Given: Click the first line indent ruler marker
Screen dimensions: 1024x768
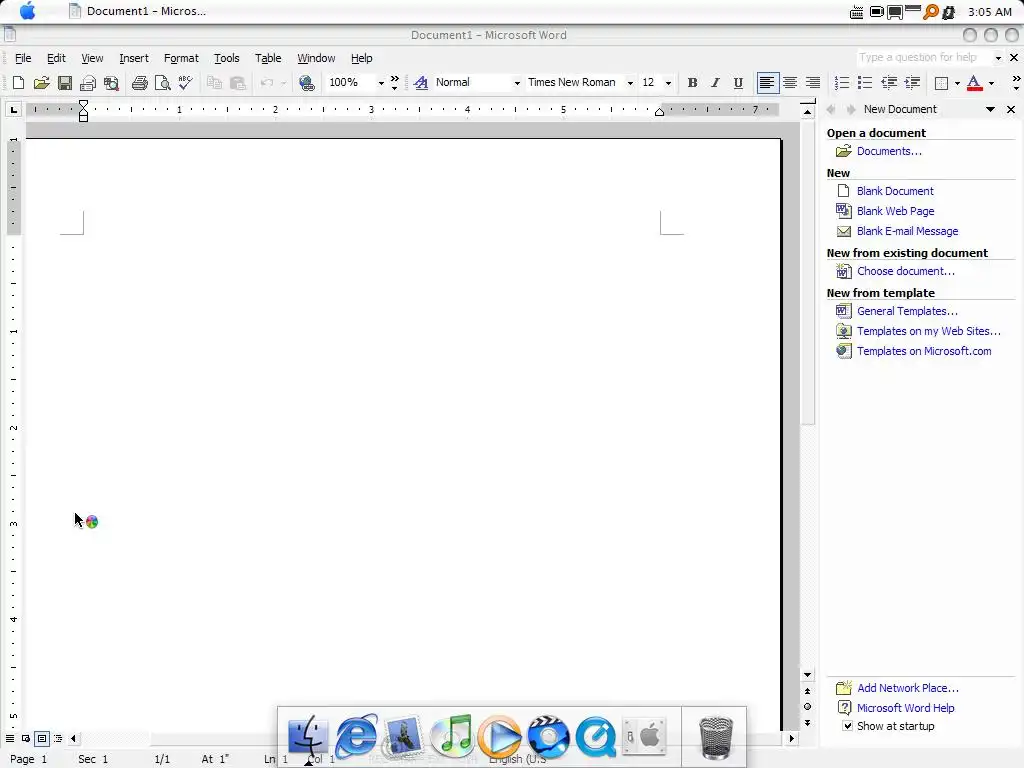Looking at the screenshot, I should click(x=84, y=104).
